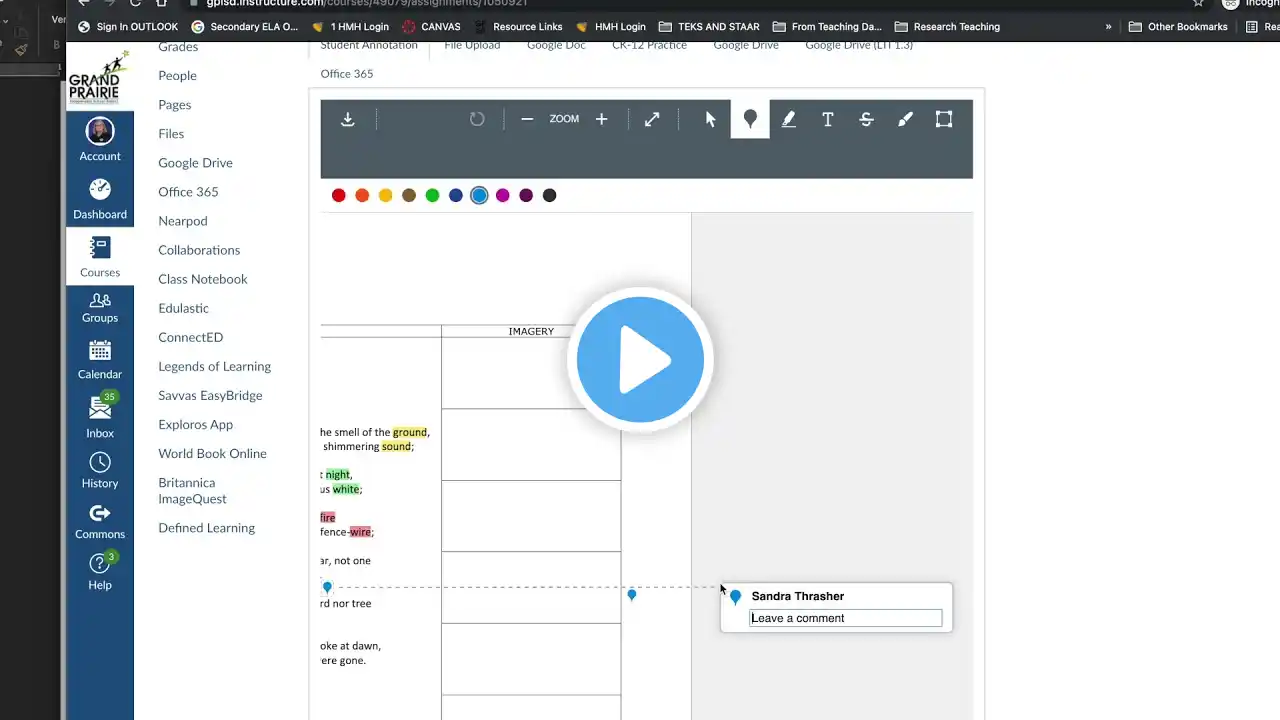Zoom in with the plus button
Viewport: 1280px width, 720px height.
(601, 119)
